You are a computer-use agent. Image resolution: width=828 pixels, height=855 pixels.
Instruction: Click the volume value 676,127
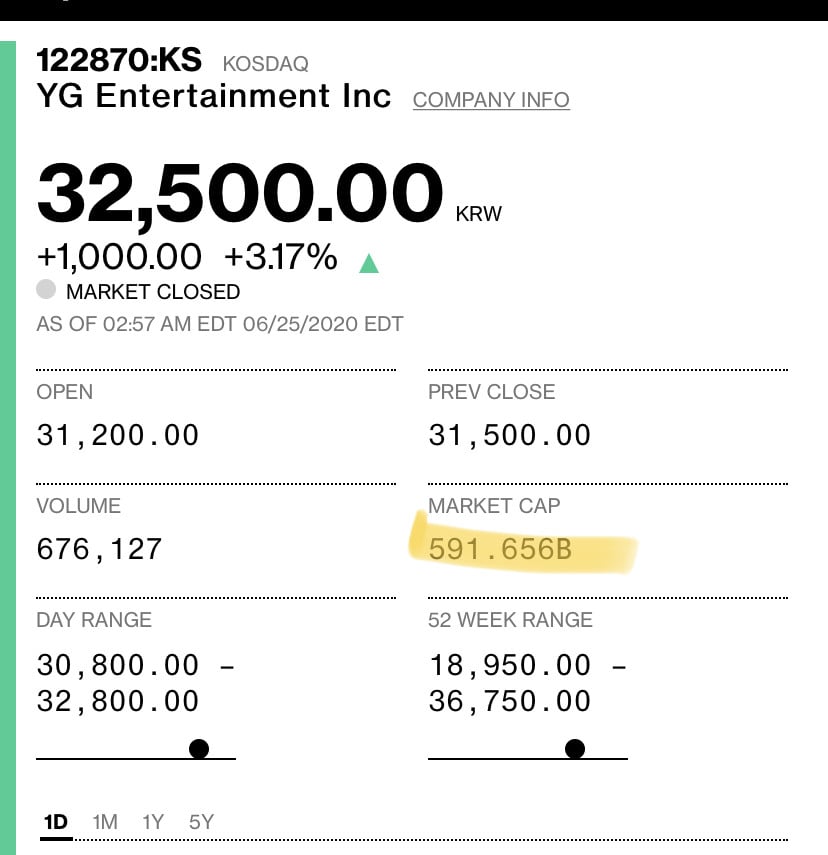pos(99,549)
